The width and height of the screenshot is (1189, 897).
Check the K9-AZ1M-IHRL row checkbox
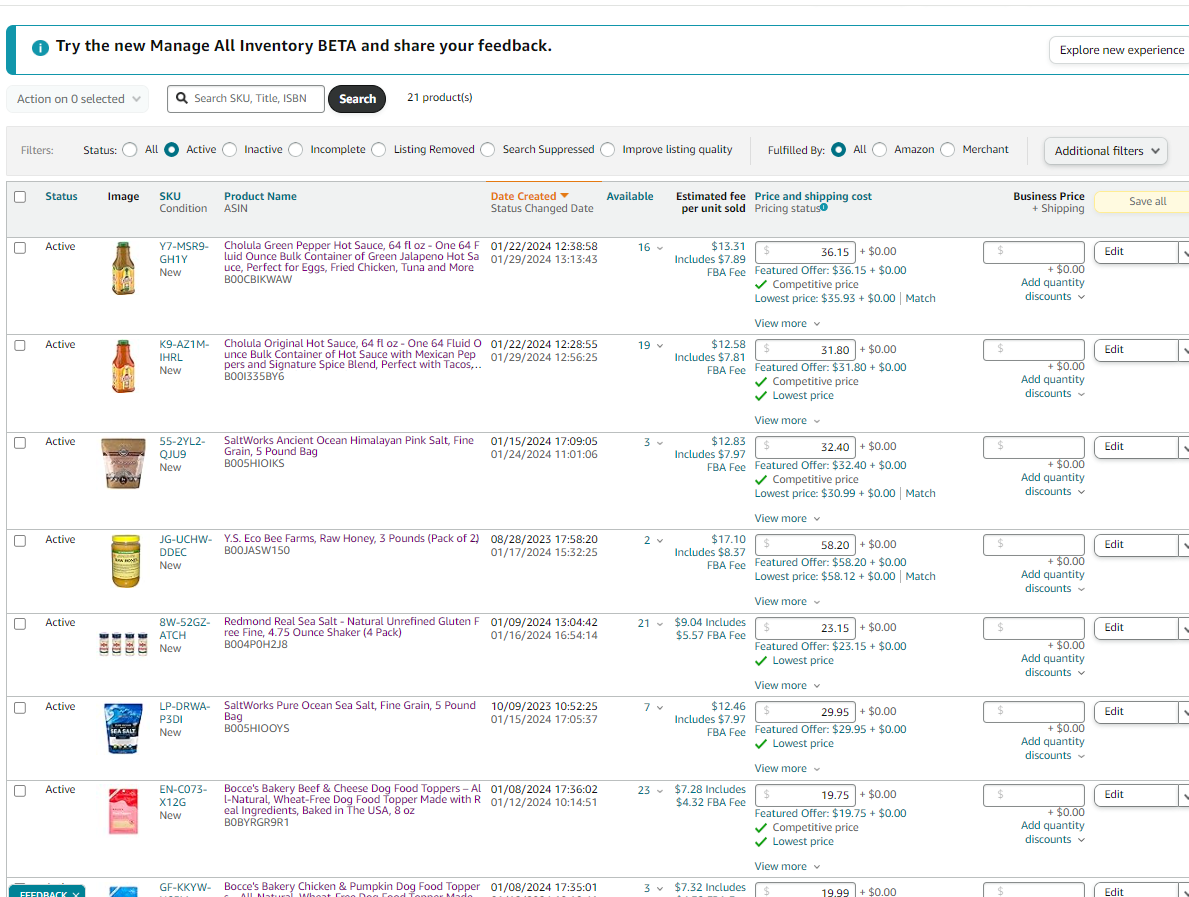[20, 345]
